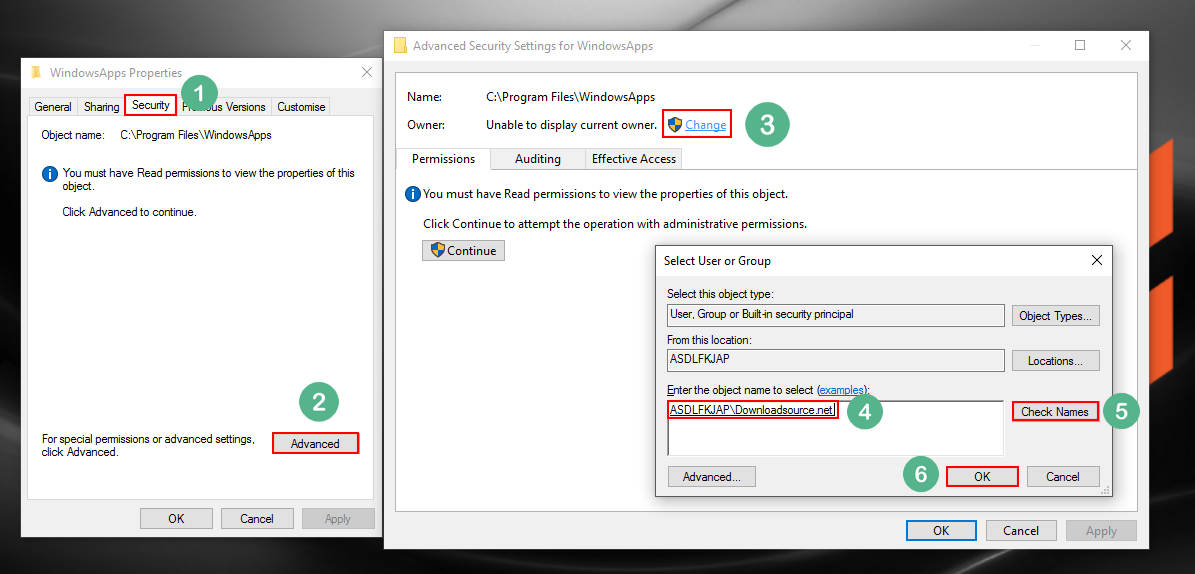Click the C:\Program Files\WindowsApps name in Advanced Security
The width and height of the screenshot is (1195, 574).
(571, 98)
